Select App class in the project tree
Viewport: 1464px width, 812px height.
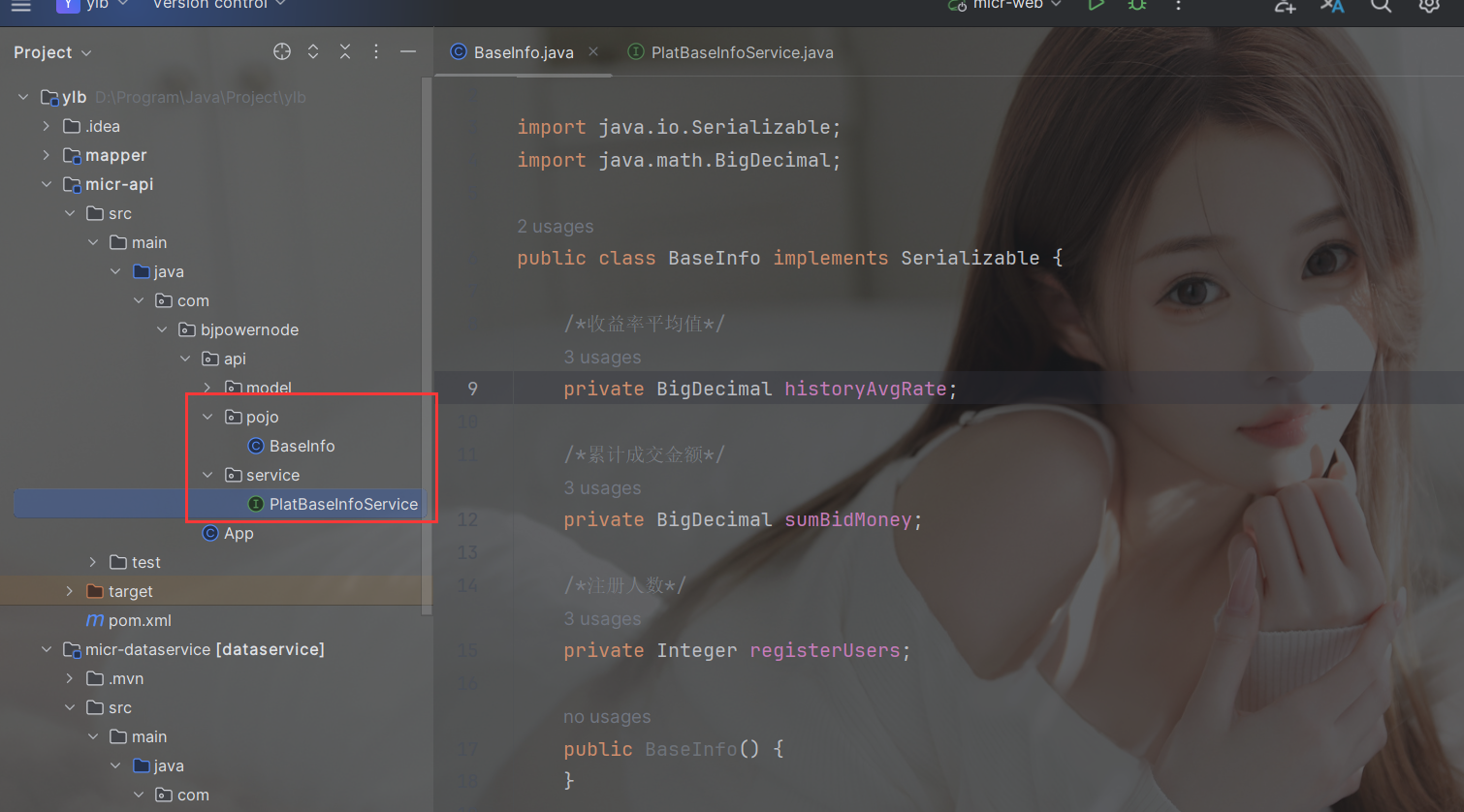[239, 533]
